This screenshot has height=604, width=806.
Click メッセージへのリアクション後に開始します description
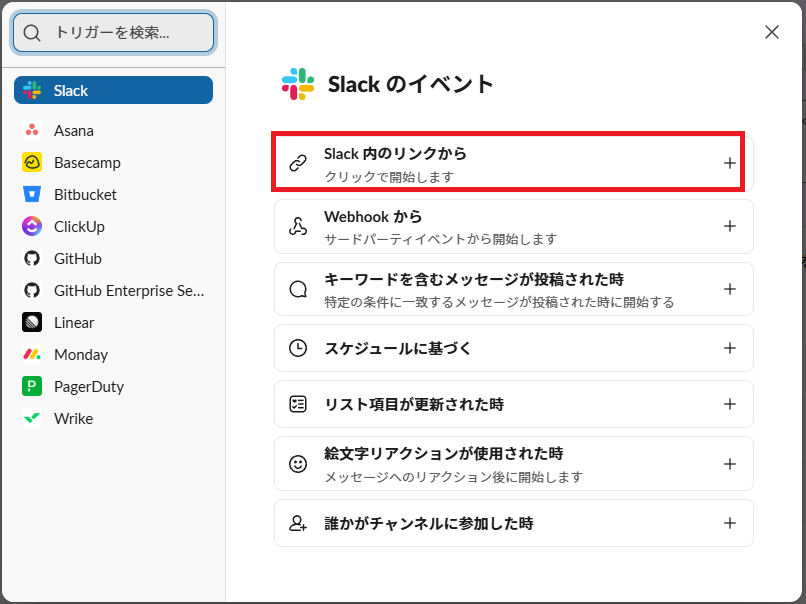pos(453,477)
